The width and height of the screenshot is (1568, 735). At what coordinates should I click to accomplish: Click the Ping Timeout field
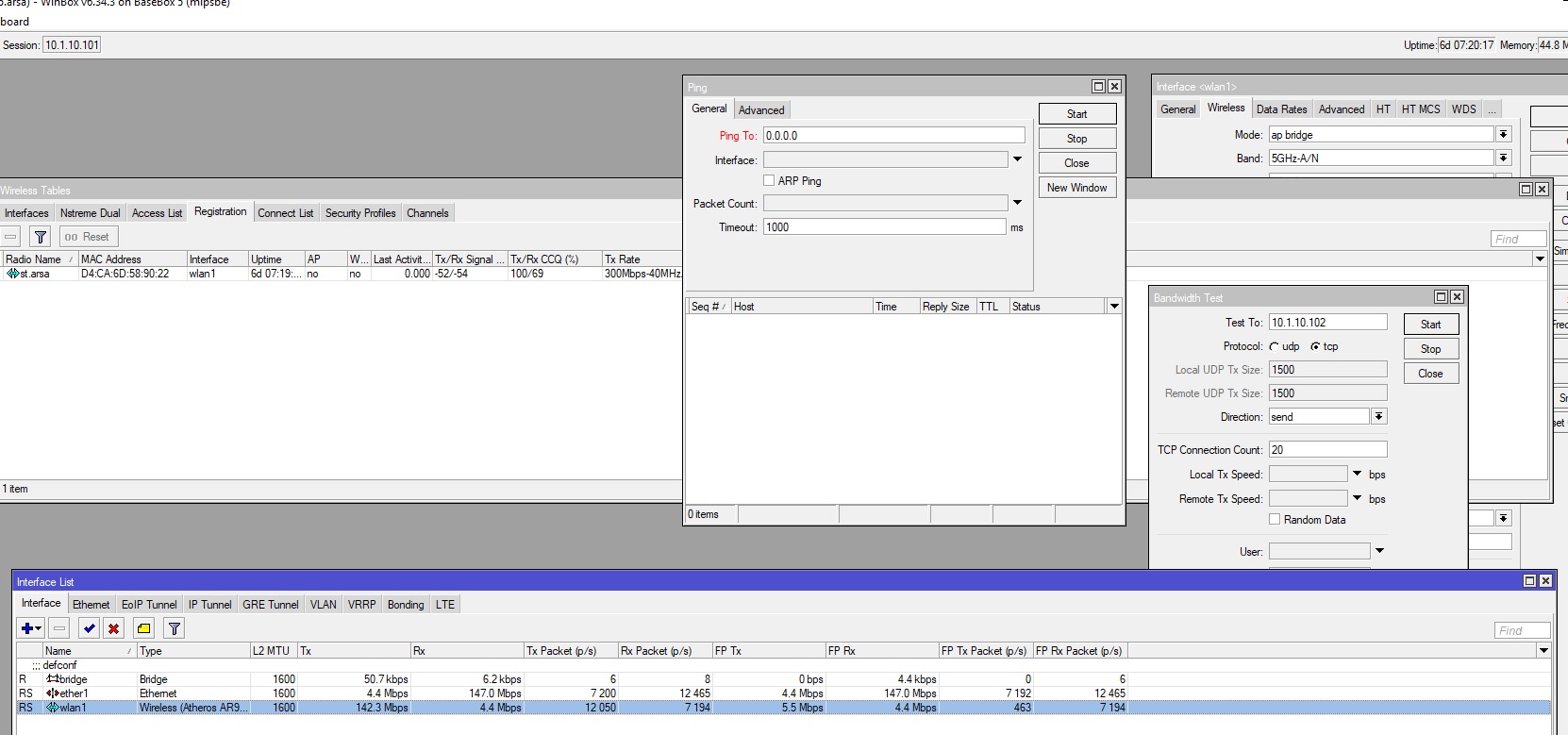point(884,226)
